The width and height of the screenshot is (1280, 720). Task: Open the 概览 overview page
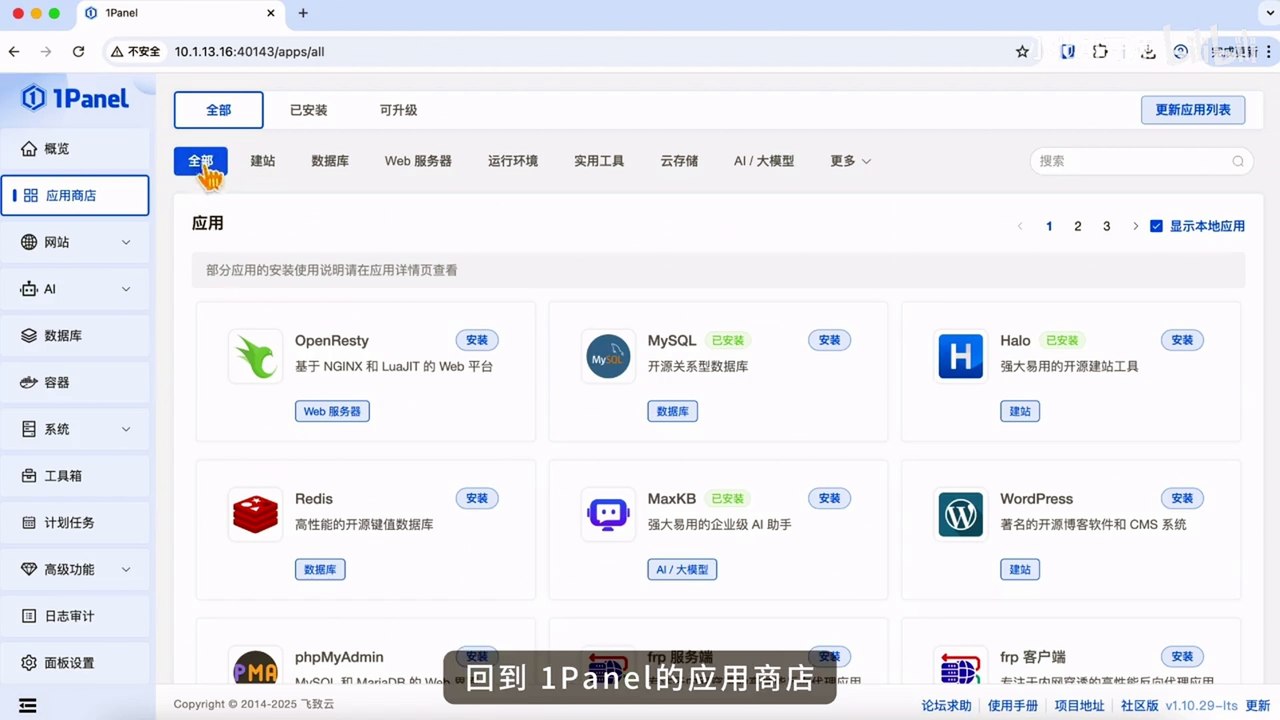pyautogui.click(x=75, y=149)
